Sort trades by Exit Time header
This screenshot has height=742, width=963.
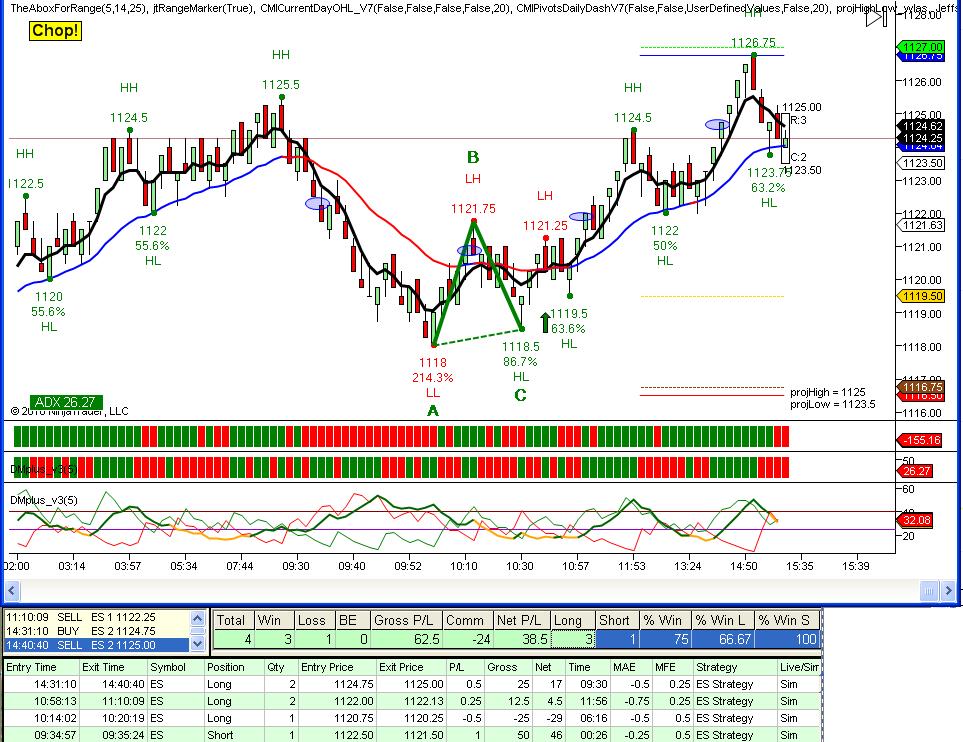pyautogui.click(x=114, y=667)
